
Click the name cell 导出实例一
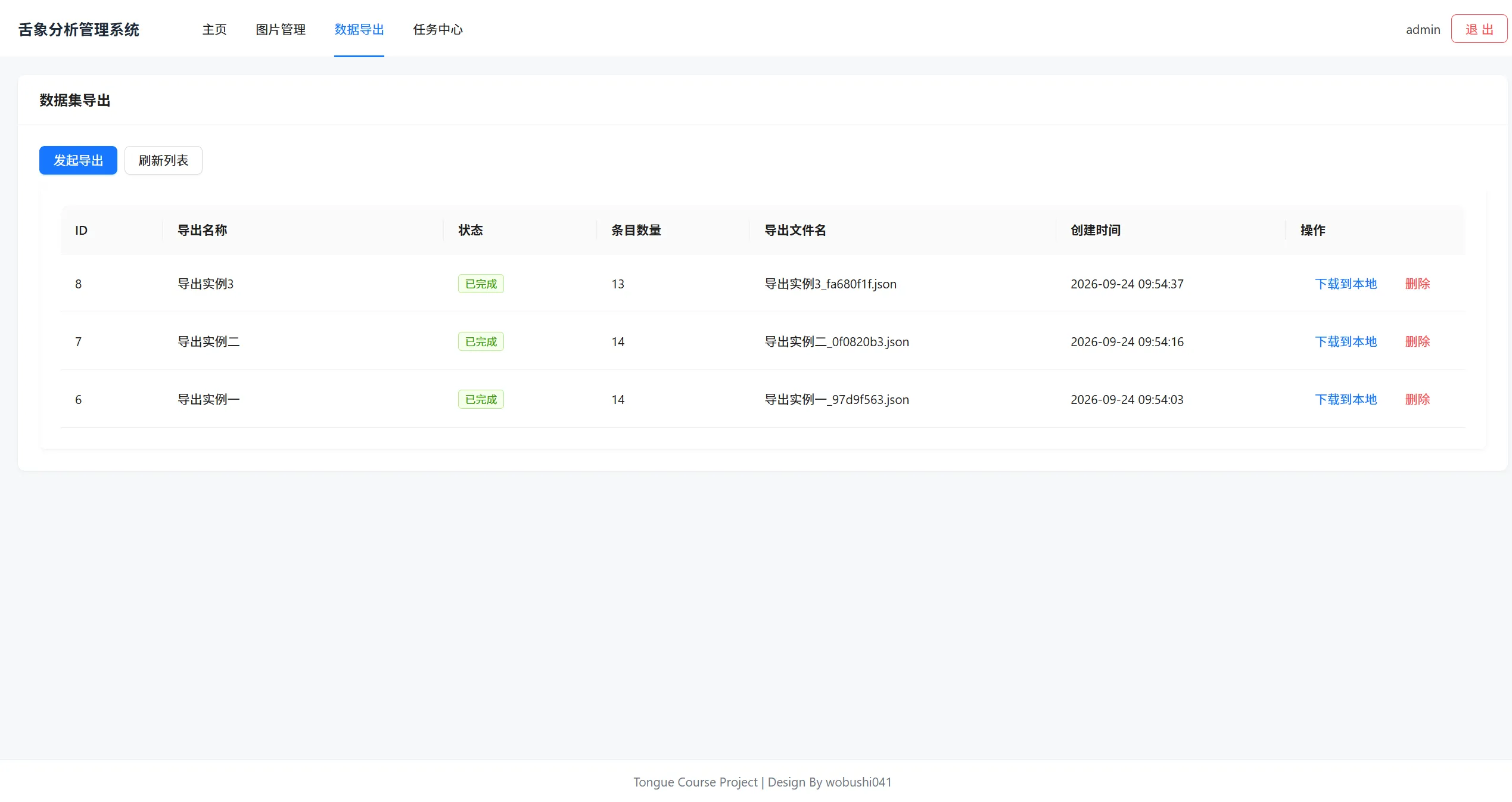(x=209, y=399)
